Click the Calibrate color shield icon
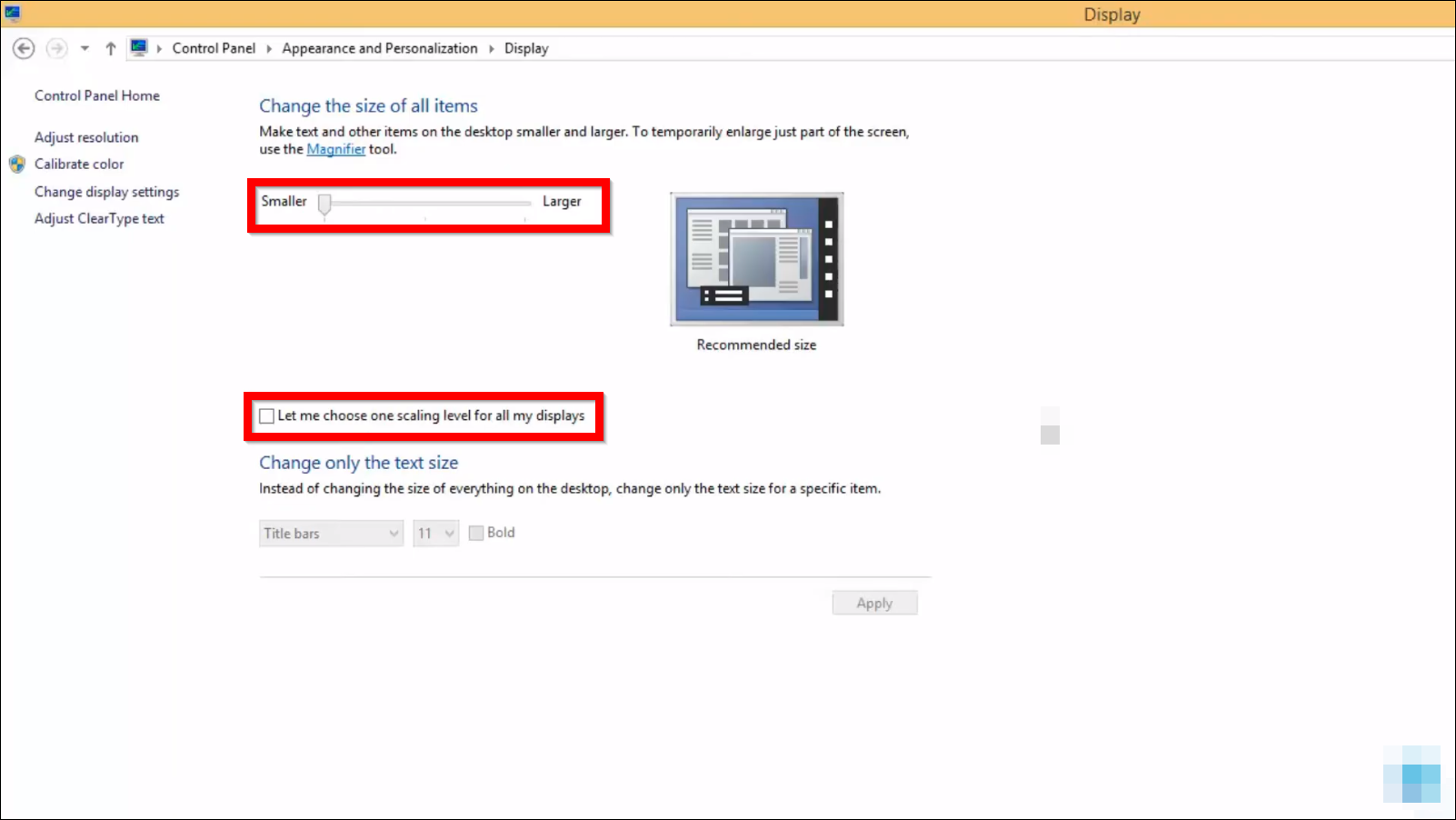 coord(16,165)
